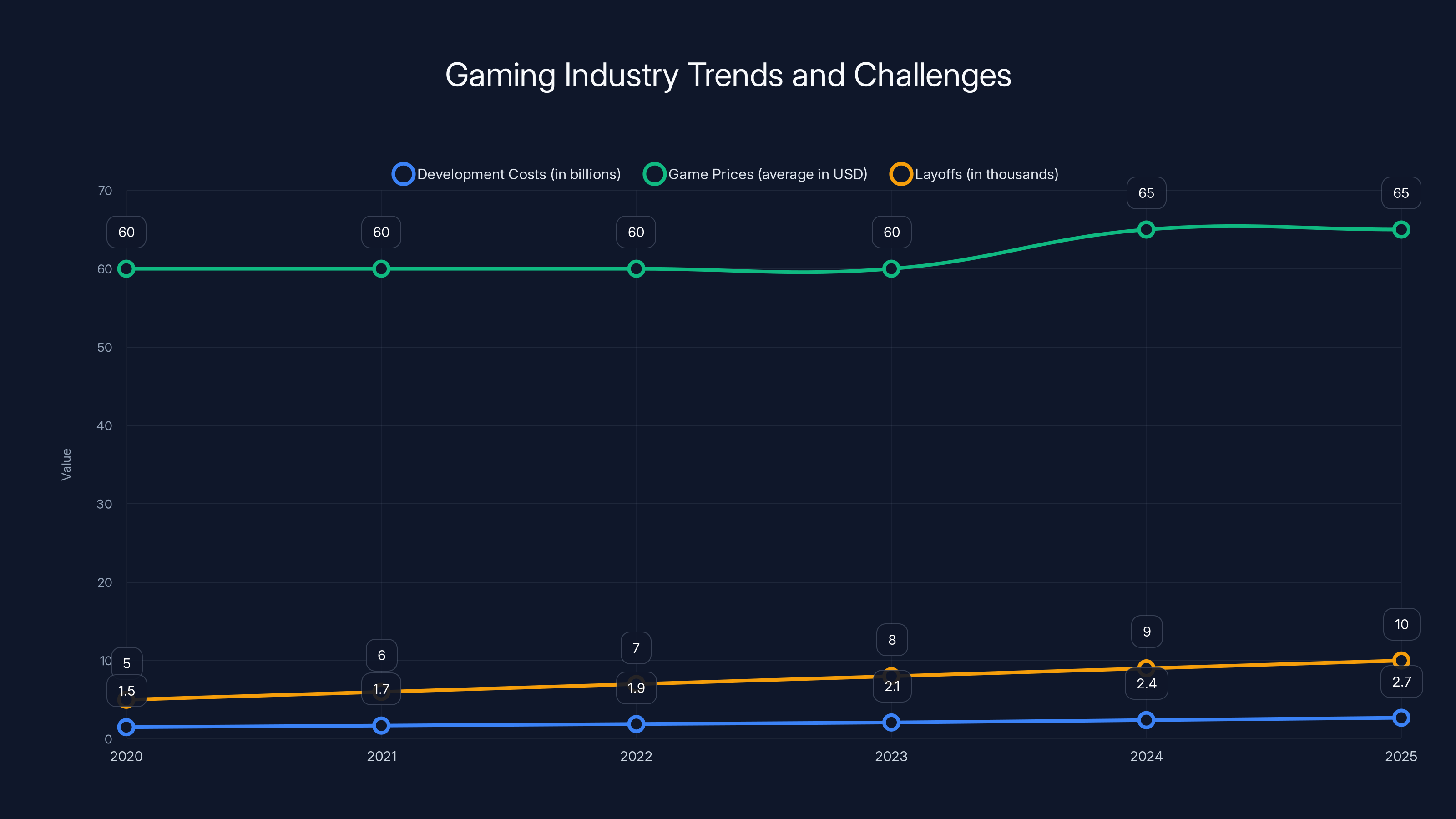Select the chart title text
This screenshot has width=1456, height=819.
coord(728,74)
